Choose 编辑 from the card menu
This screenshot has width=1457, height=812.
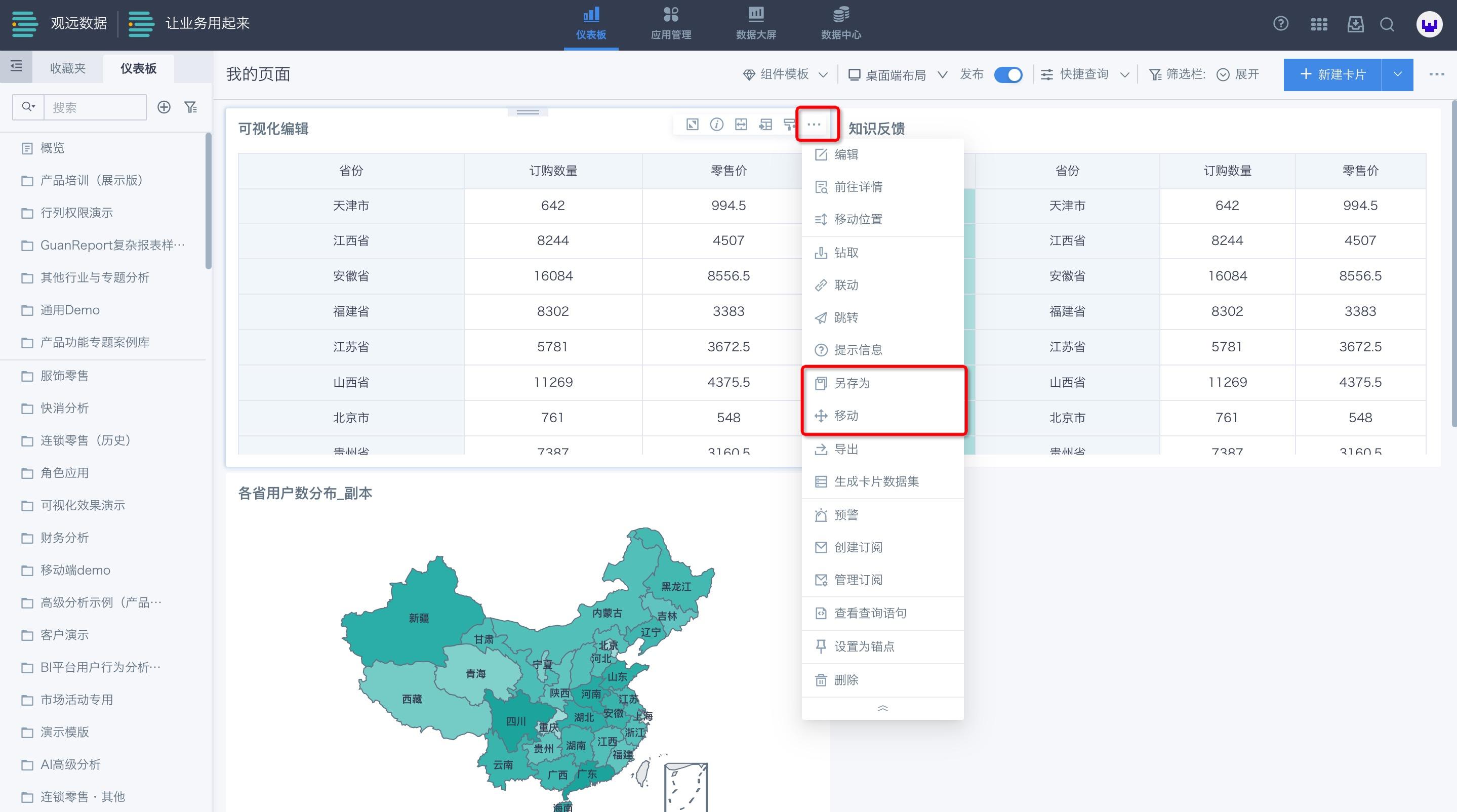click(x=882, y=154)
